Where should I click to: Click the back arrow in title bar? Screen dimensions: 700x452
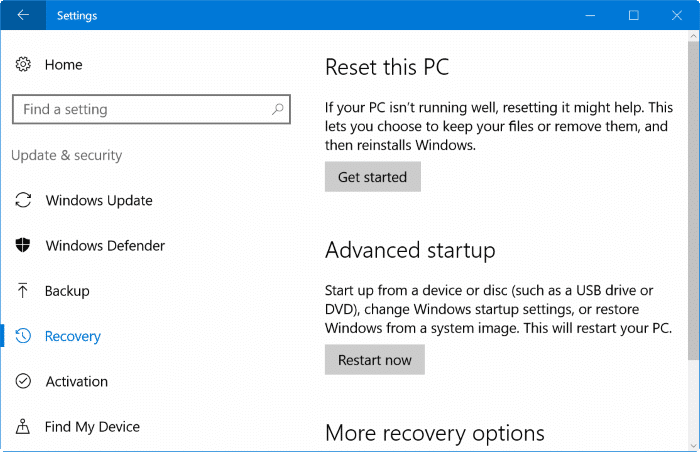point(23,15)
